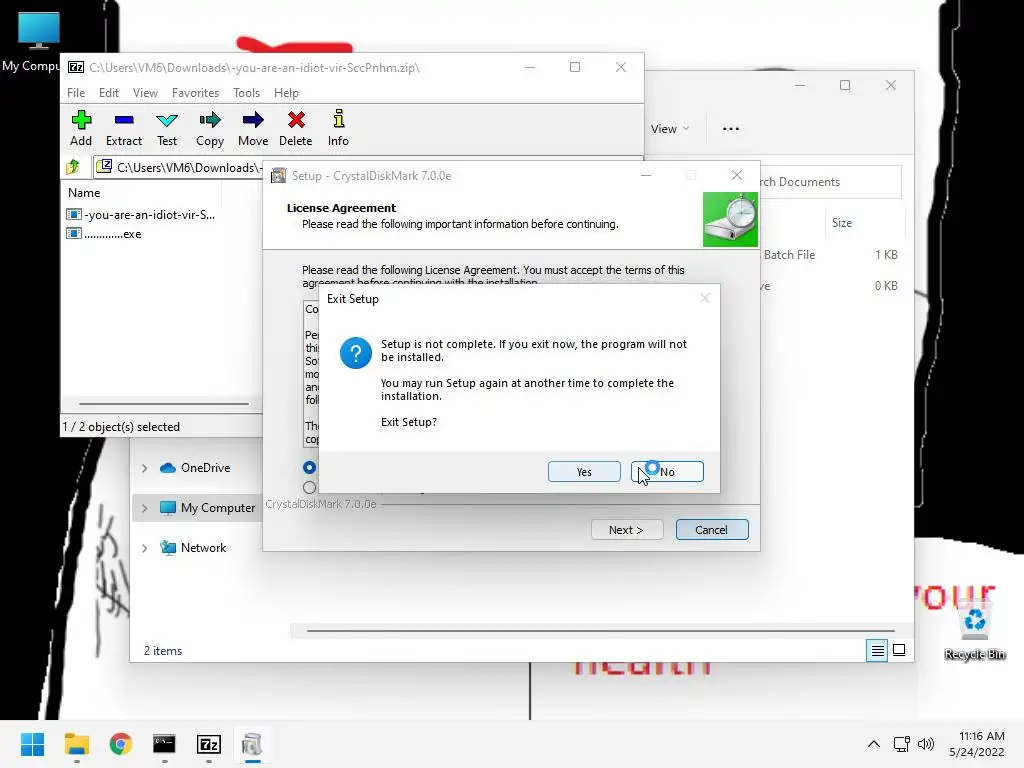Expand the OneDrive tree node
1024x768 pixels.
point(144,468)
